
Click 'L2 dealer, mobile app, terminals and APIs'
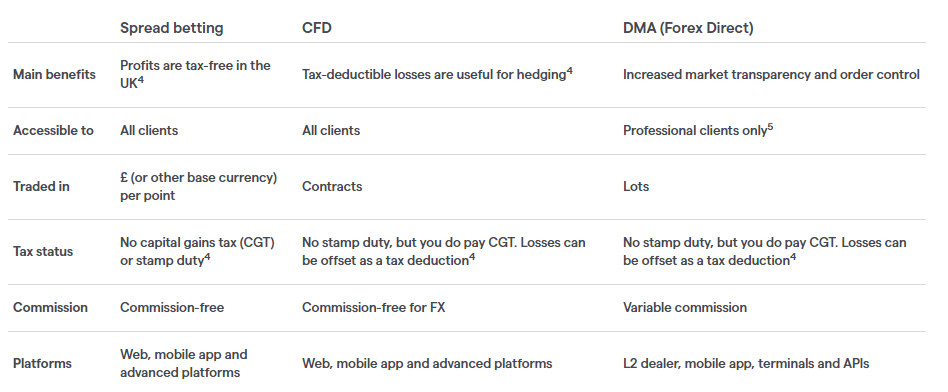point(746,364)
